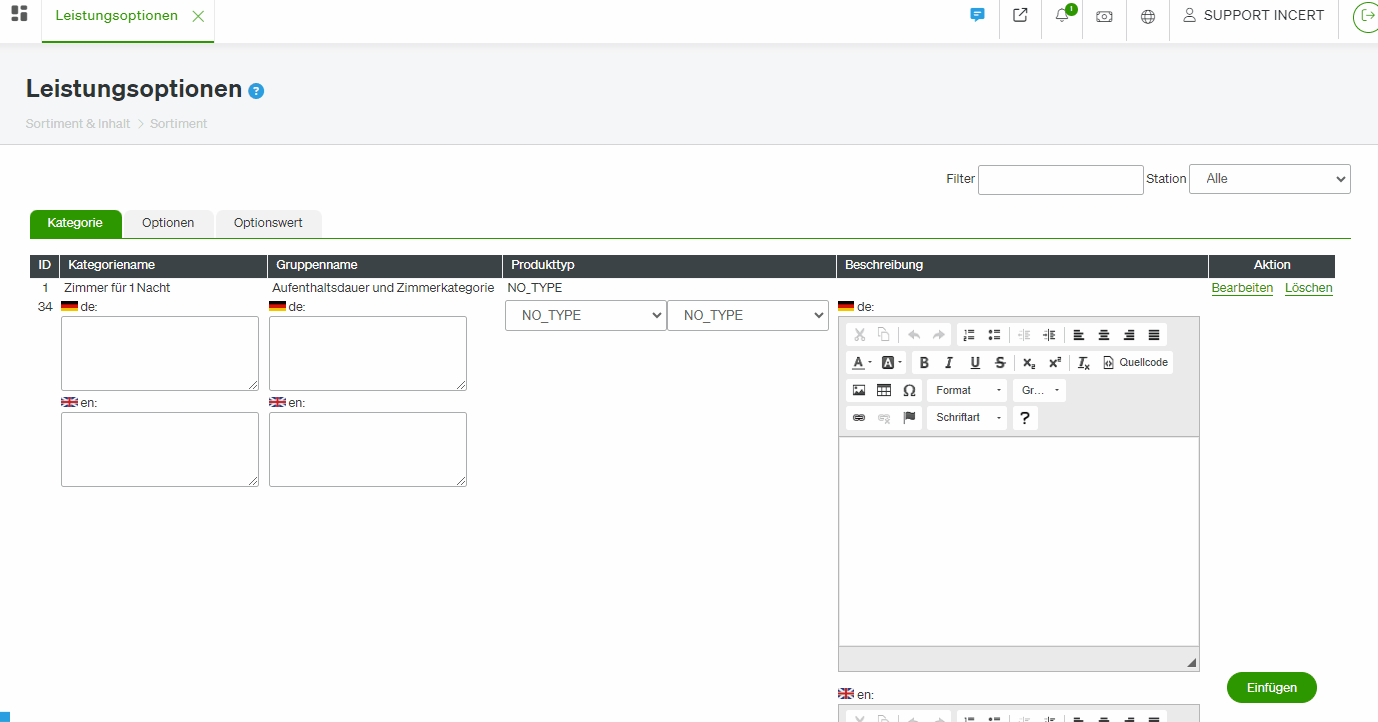1378x722 pixels.
Task: Insert an anchor with the flag icon
Action: coord(909,417)
